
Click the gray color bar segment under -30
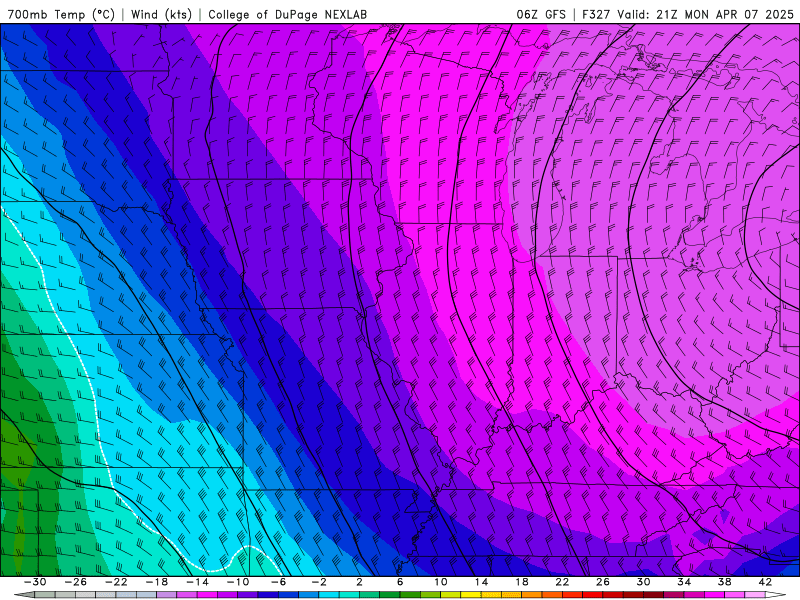[45, 595]
